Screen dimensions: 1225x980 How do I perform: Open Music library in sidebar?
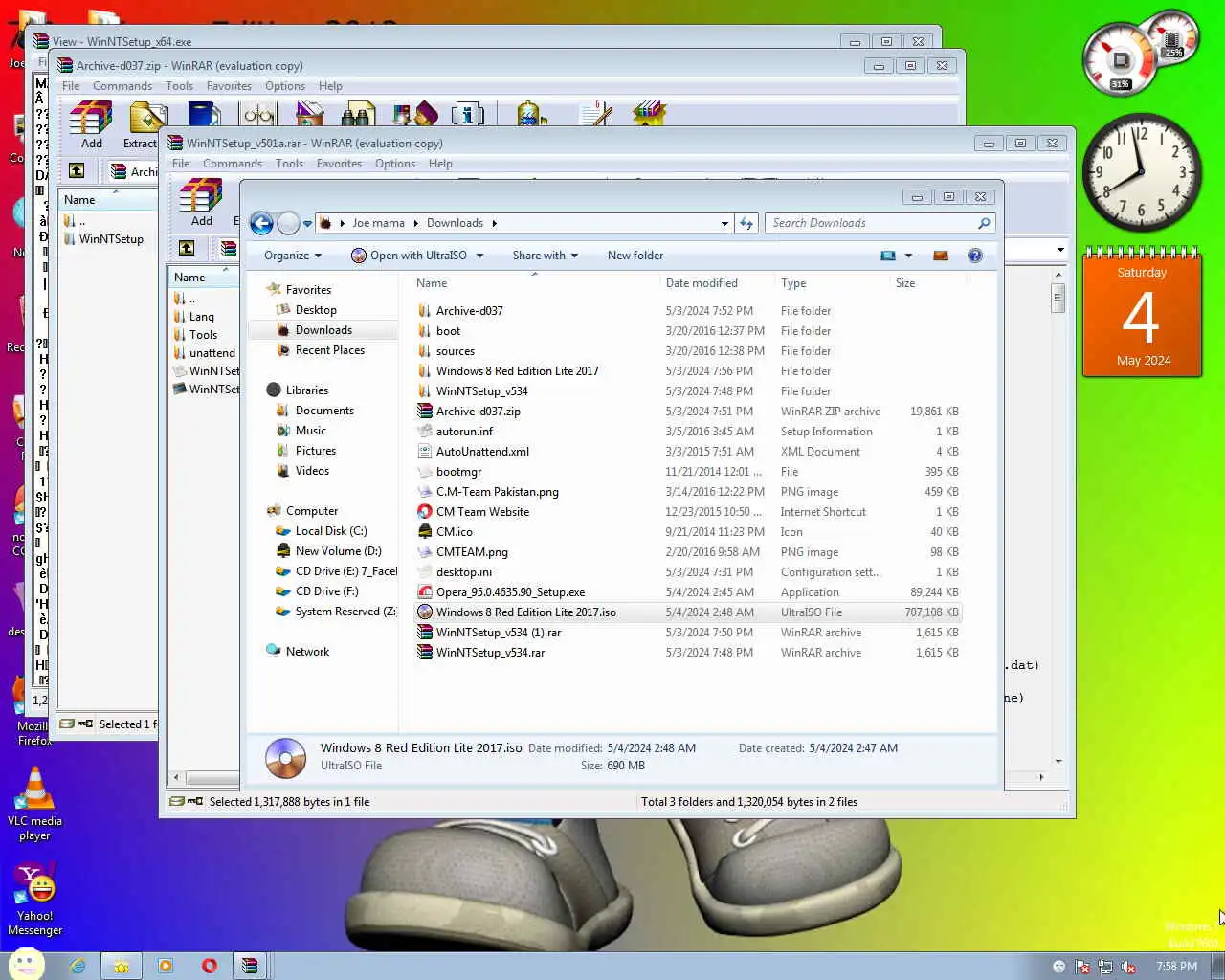coord(311,431)
